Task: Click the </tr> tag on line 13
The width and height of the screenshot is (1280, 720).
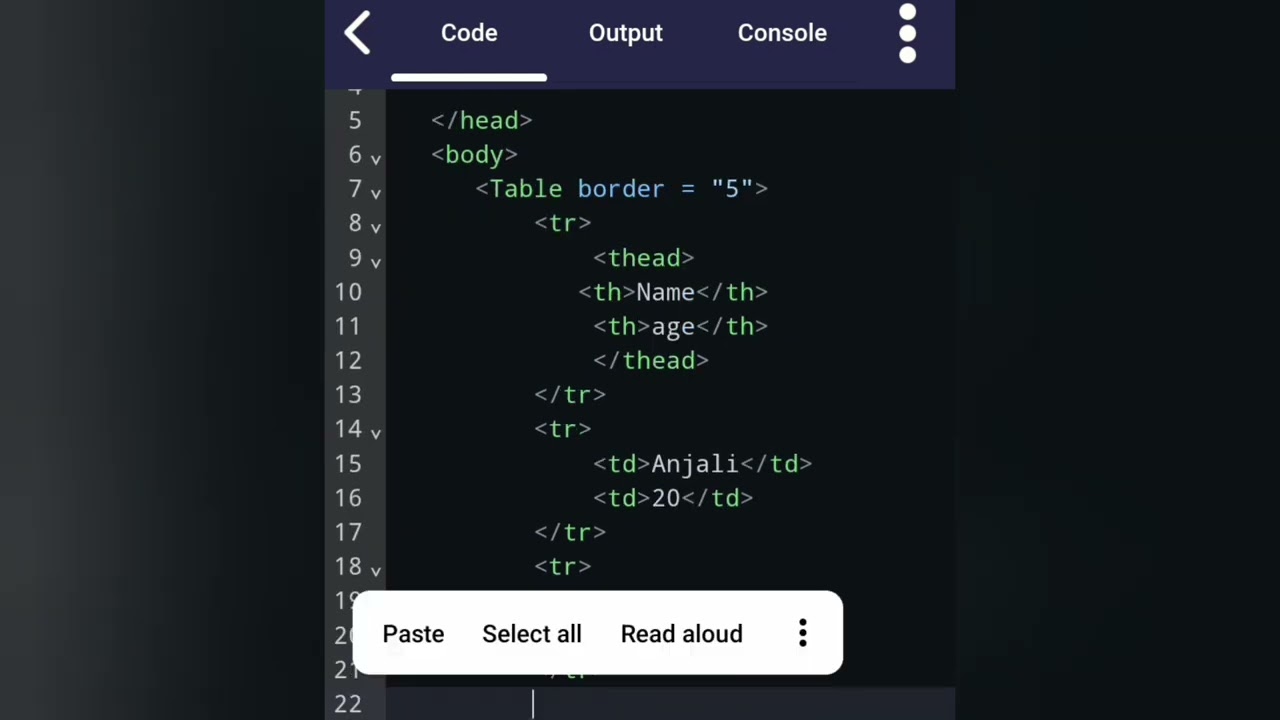Action: 570,395
